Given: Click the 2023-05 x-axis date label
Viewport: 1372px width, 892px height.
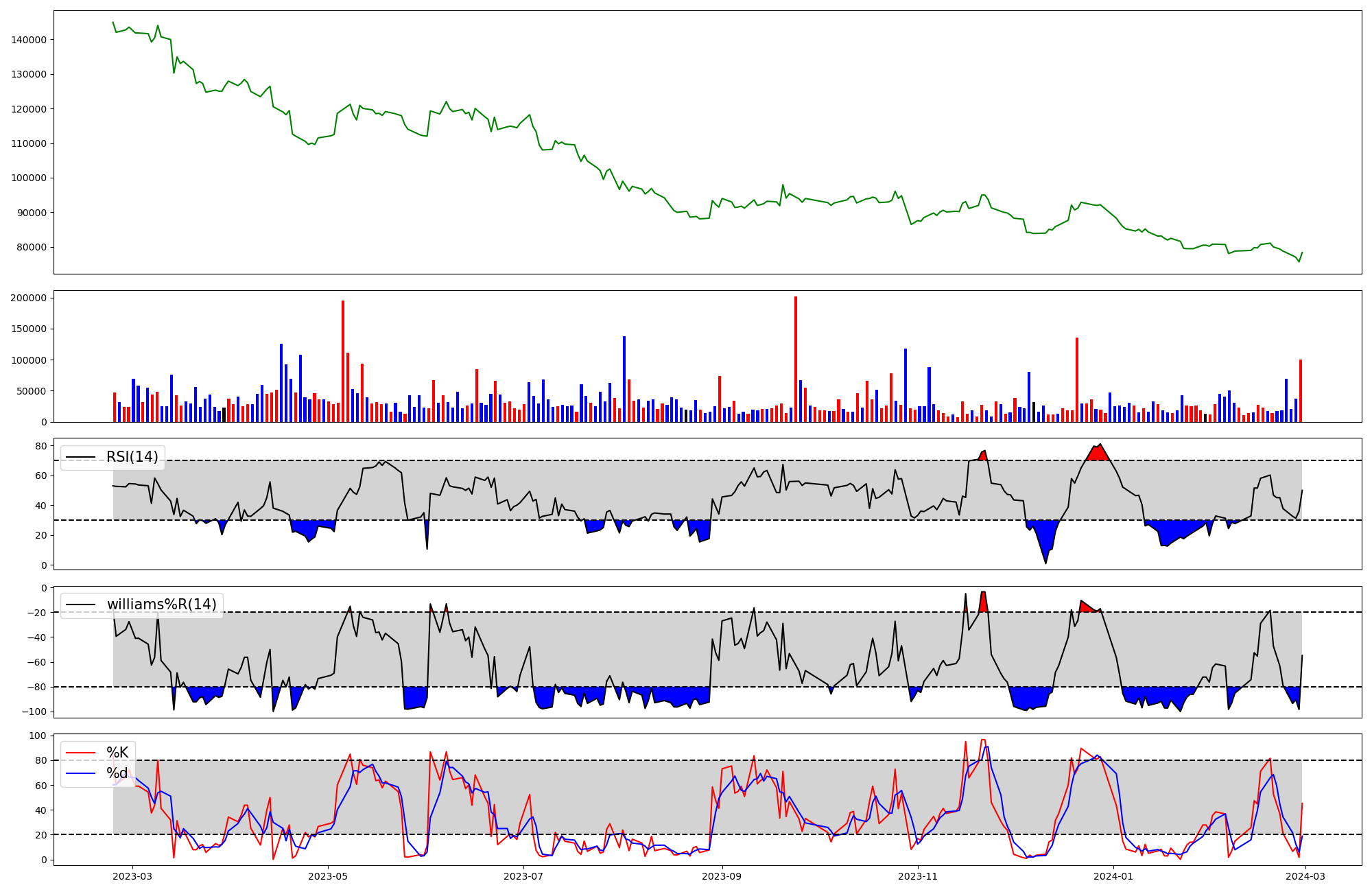Looking at the screenshot, I should (329, 876).
